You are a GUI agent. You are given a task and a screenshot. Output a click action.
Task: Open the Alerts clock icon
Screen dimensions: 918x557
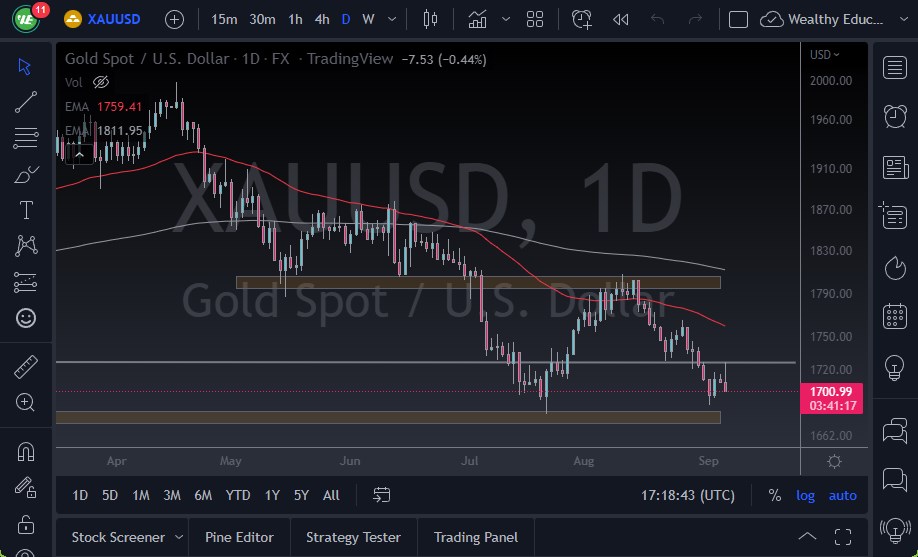[x=895, y=116]
